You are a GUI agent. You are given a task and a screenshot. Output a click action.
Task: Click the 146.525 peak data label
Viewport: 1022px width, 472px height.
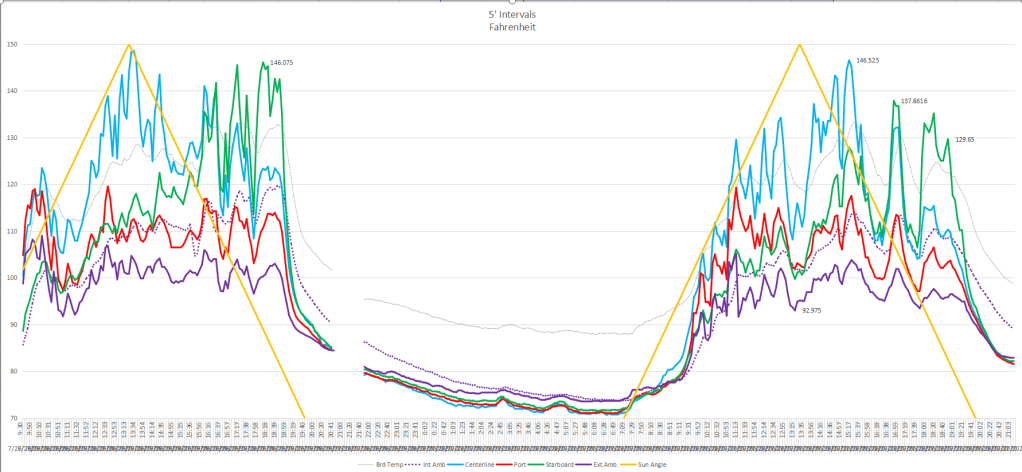[867, 61]
